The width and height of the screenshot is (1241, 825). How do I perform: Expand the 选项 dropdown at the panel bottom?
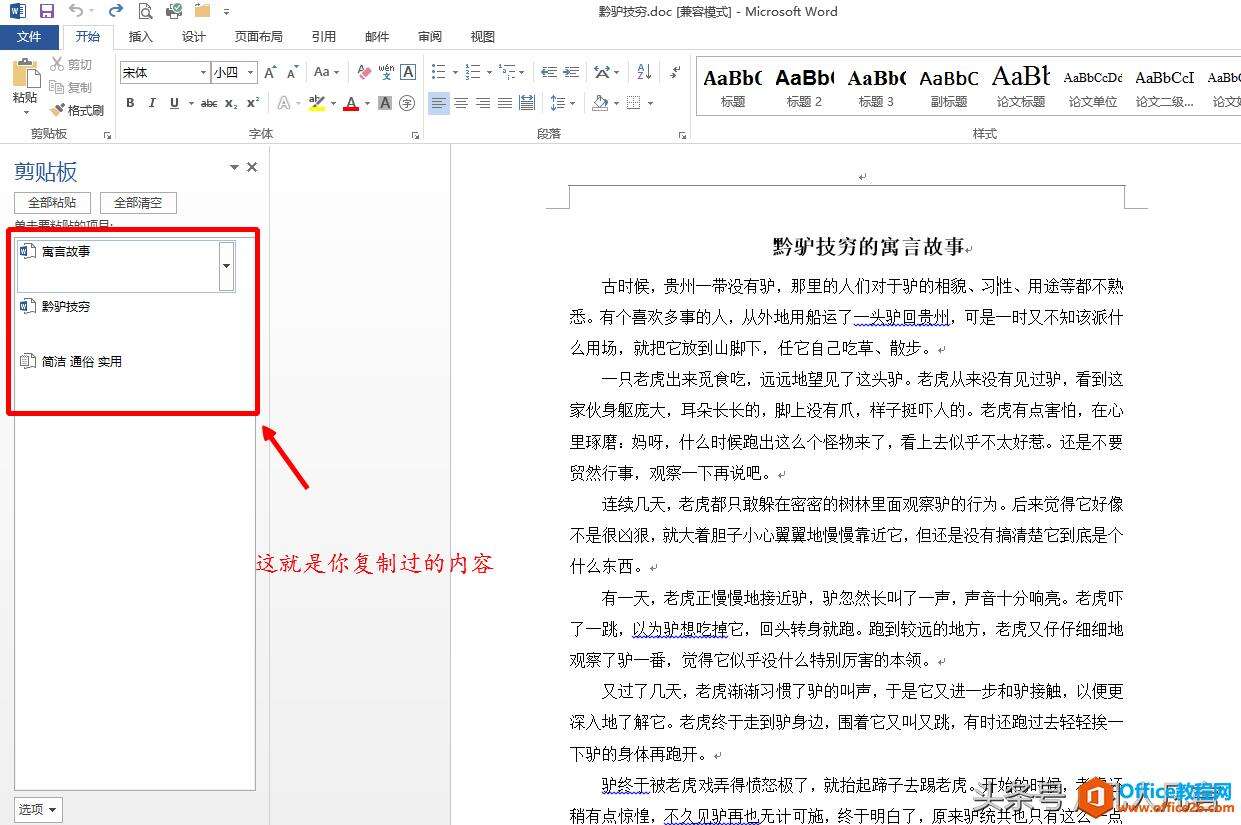click(x=38, y=809)
